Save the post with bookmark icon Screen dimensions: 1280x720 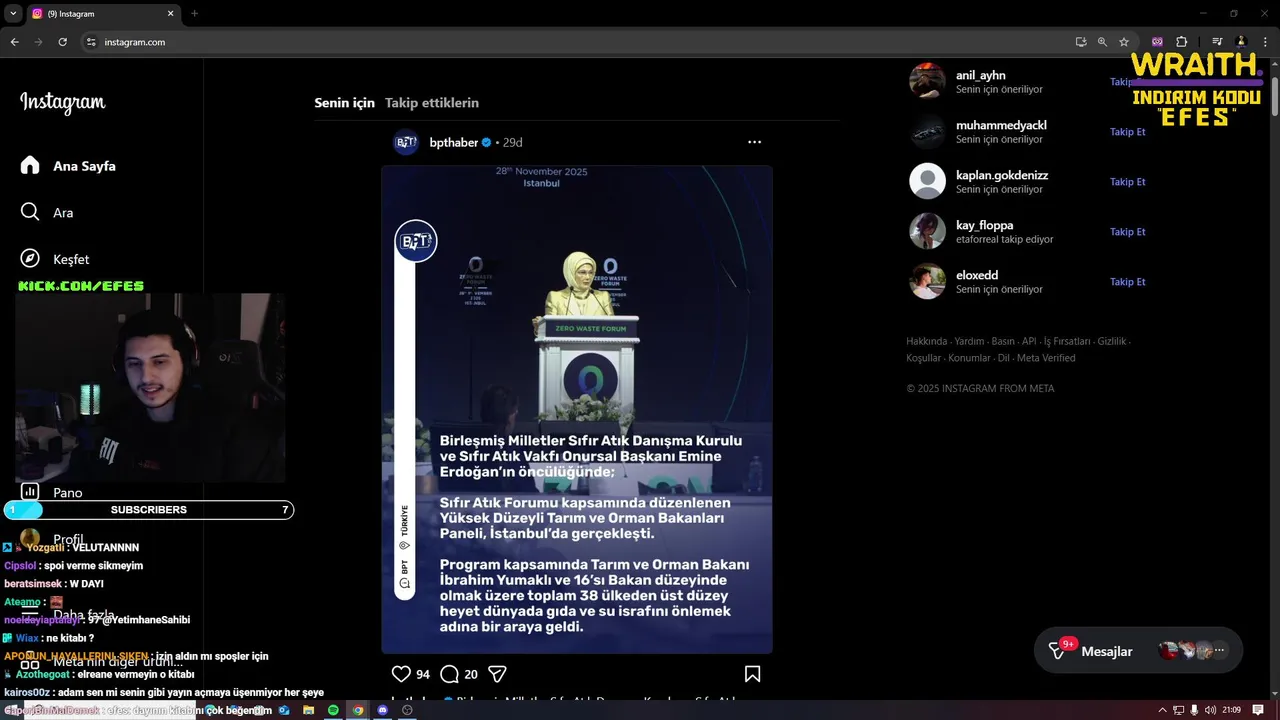coord(753,674)
